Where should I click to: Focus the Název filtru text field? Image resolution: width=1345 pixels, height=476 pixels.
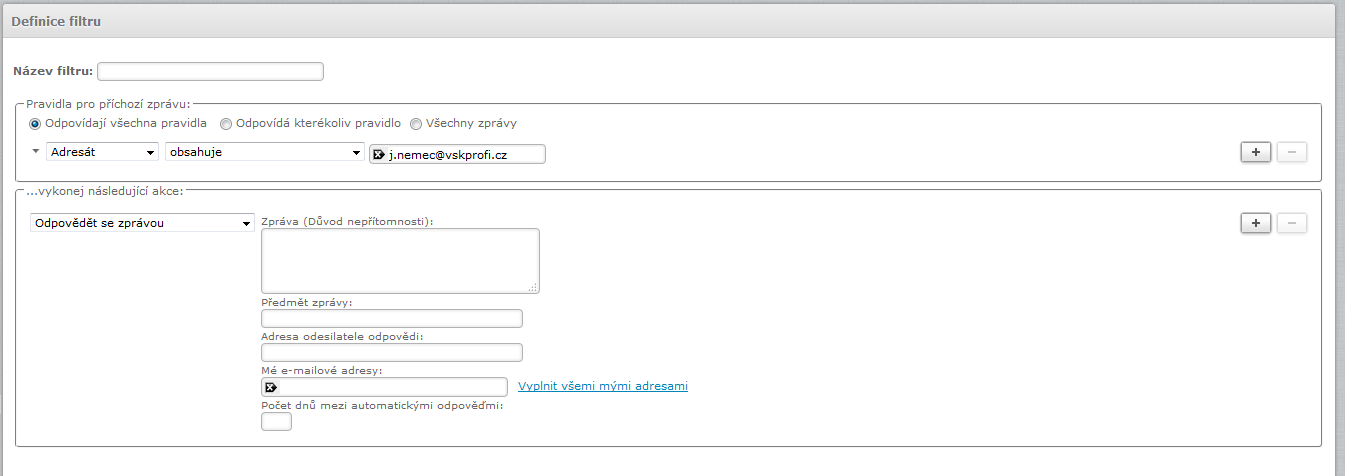pyautogui.click(x=210, y=71)
